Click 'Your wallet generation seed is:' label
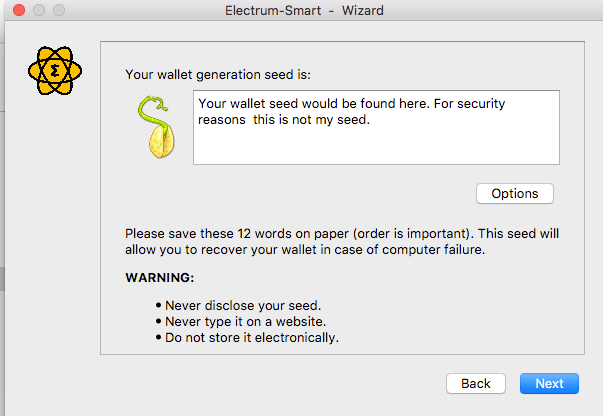Viewport: 603px width, 416px height. coord(219,73)
